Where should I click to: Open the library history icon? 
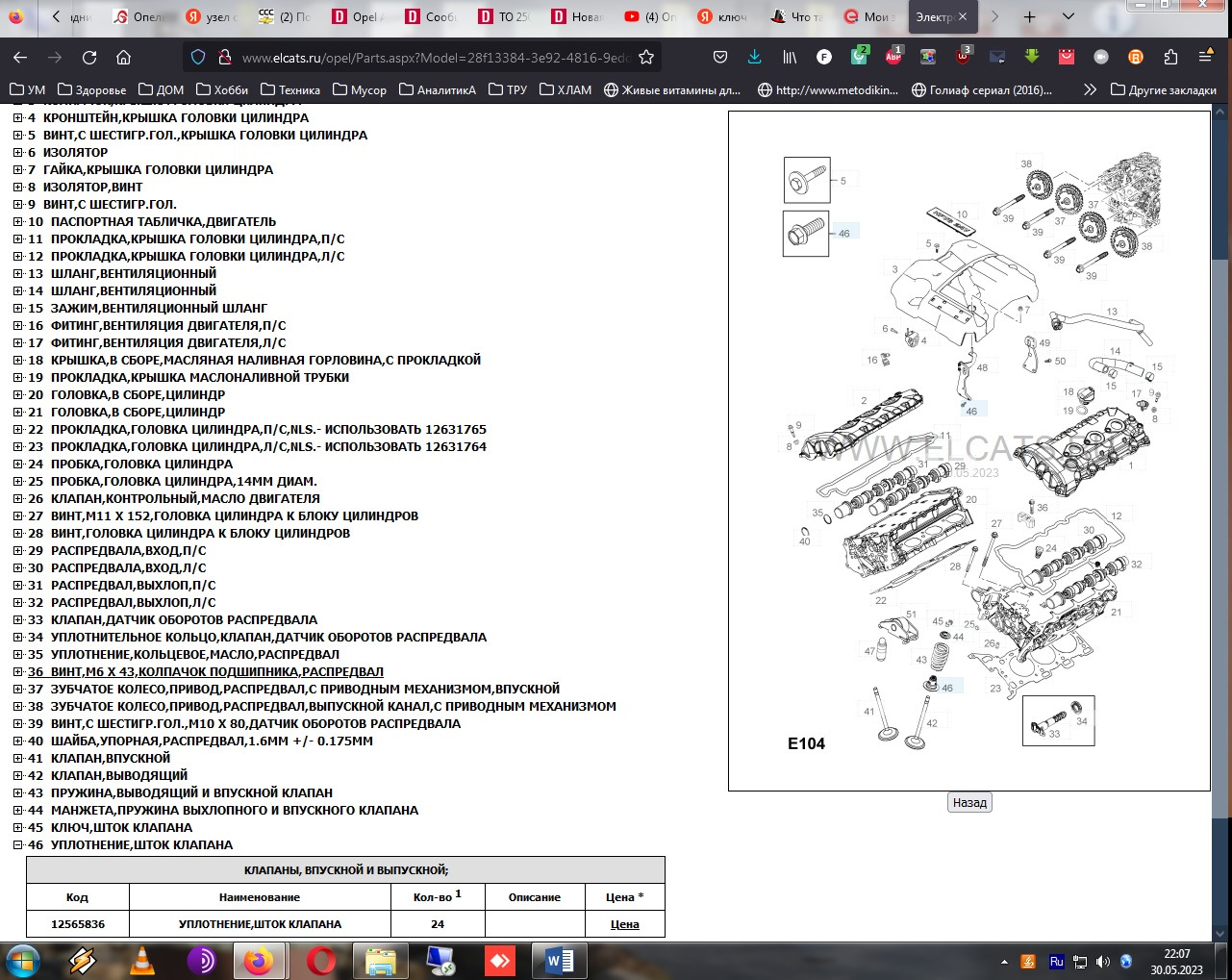pos(790,58)
